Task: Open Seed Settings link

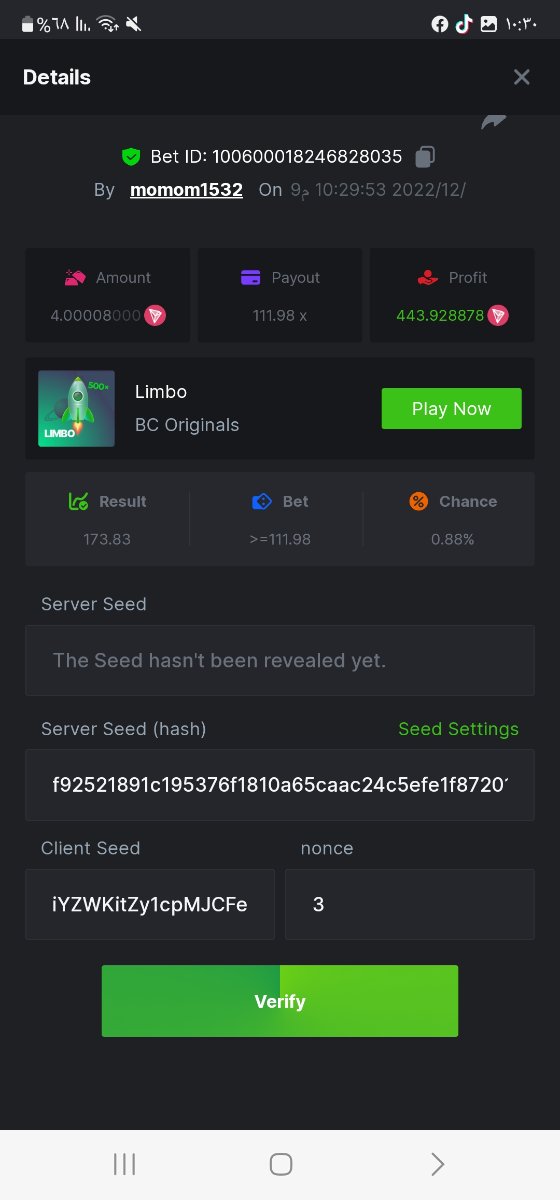Action: [x=458, y=729]
